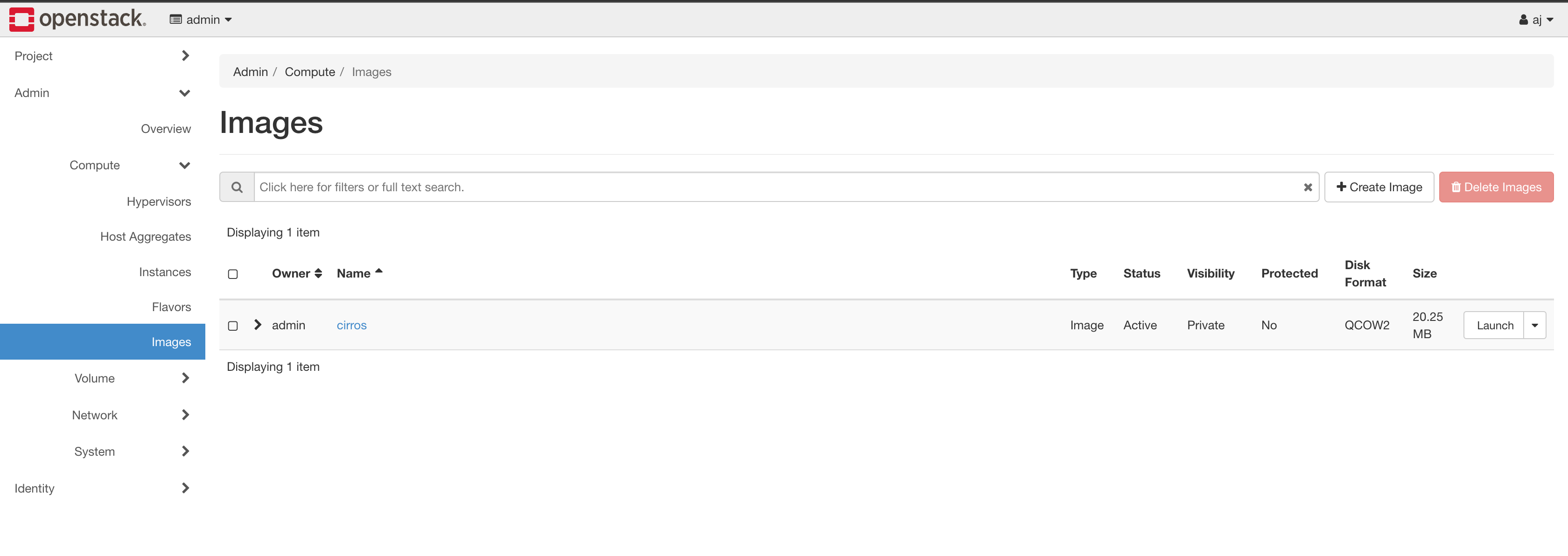The image size is (1568, 556).
Task: Open Flavors in the sidebar
Action: pos(171,307)
